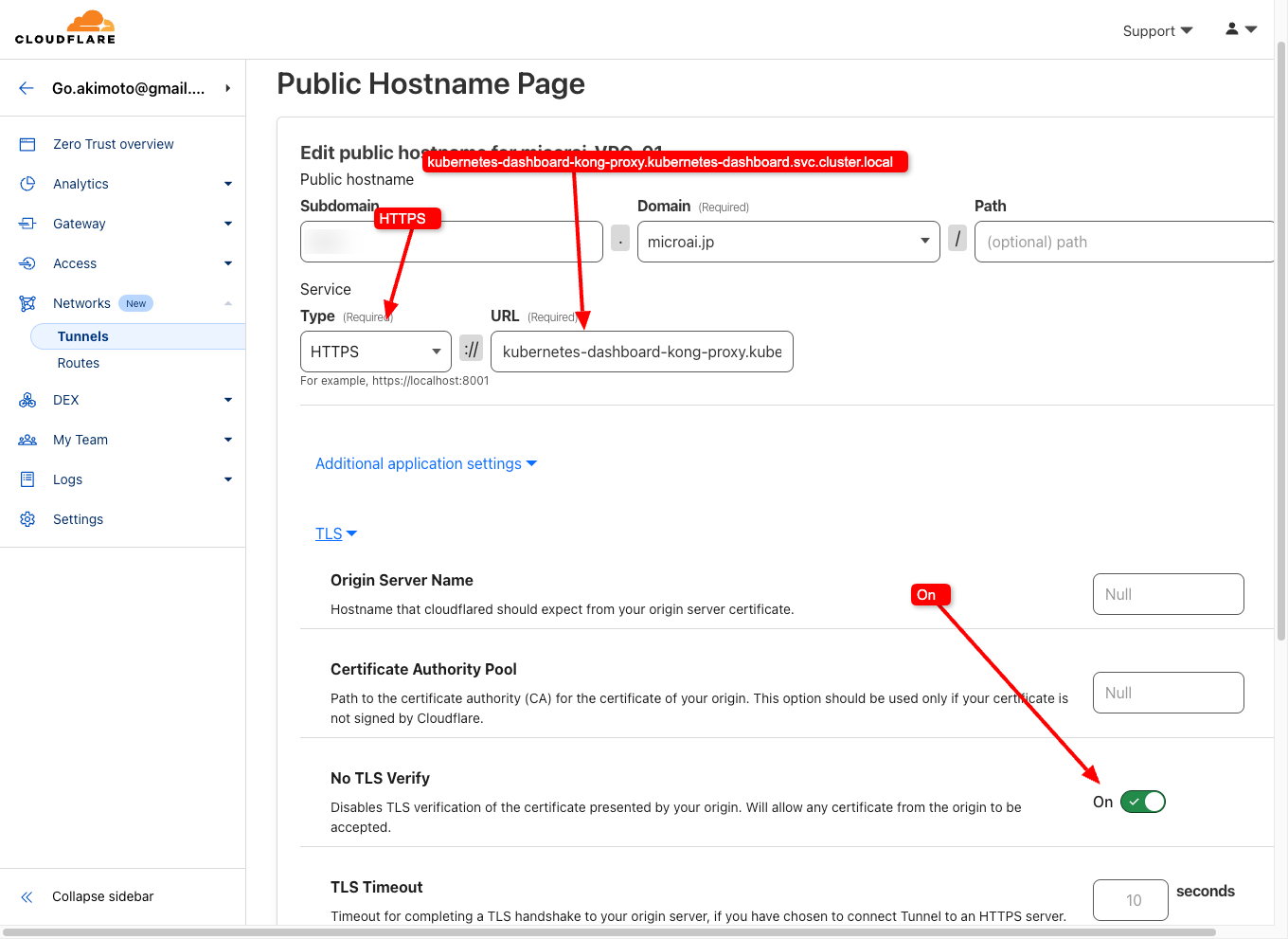Click the Certificate Authority Pool input
Viewport: 1288px width, 939px height.
pyautogui.click(x=1169, y=693)
